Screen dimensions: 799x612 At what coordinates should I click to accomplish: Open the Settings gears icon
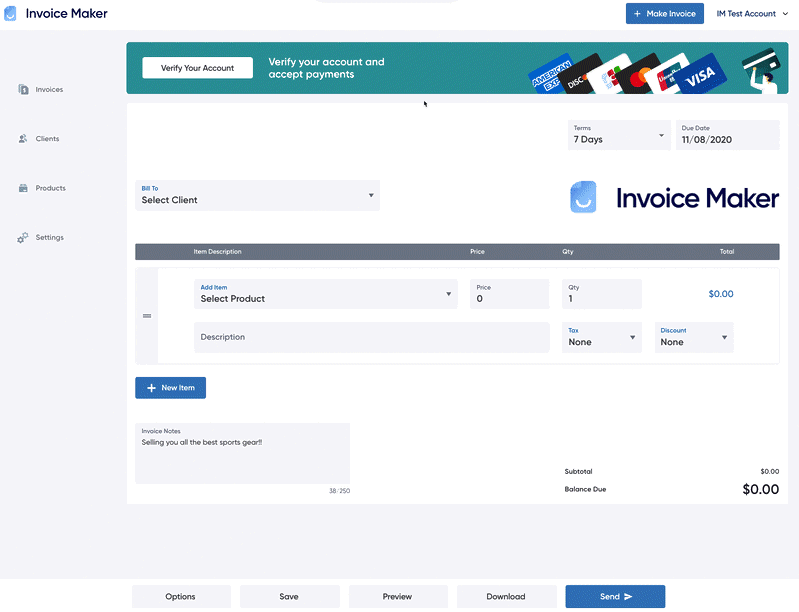pyautogui.click(x=22, y=237)
